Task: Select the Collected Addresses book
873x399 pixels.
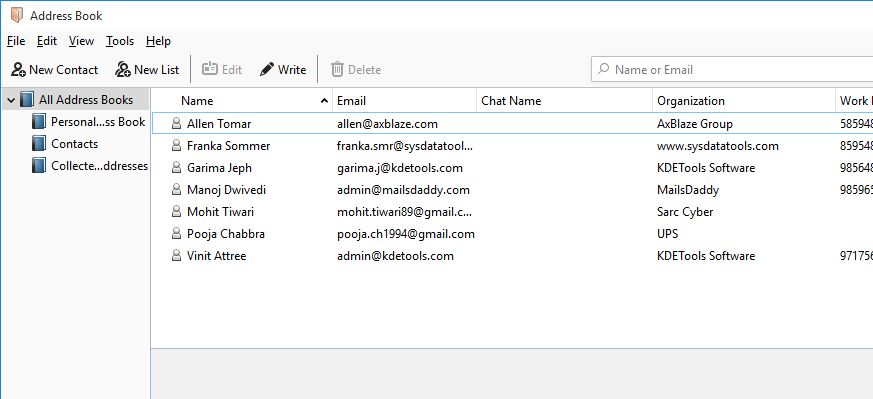Action: click(100, 166)
